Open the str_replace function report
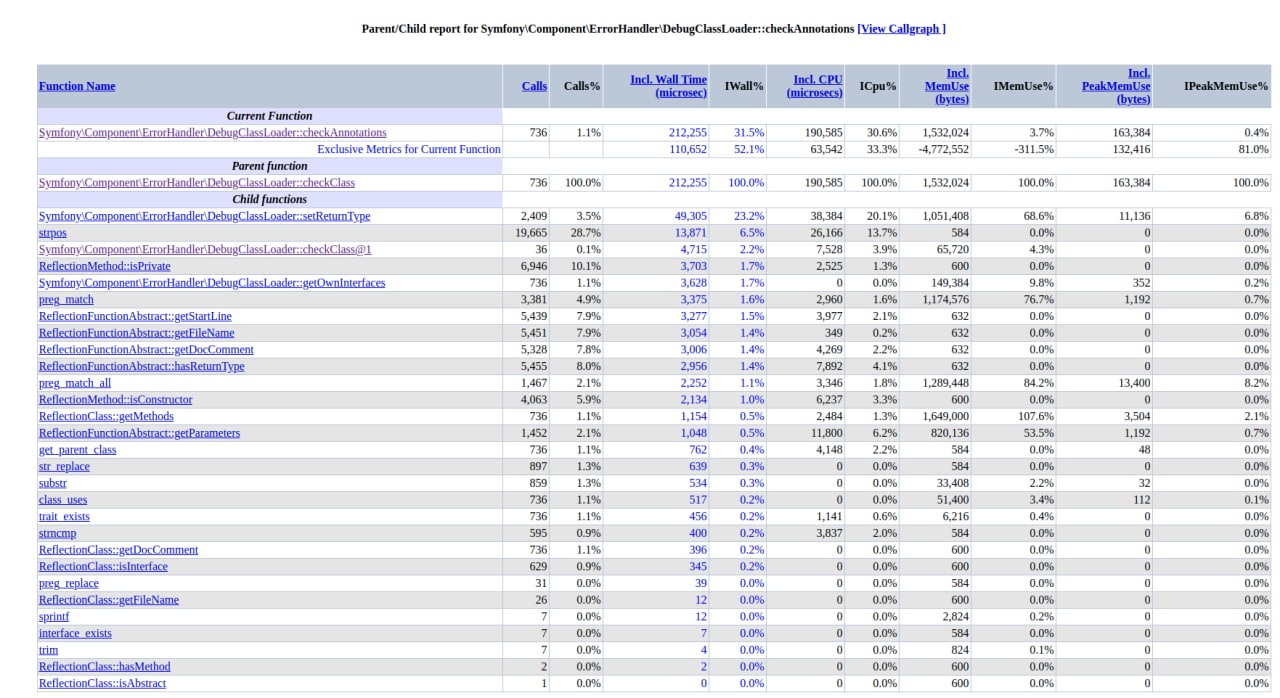This screenshot has height=698, width=1280. [64, 466]
